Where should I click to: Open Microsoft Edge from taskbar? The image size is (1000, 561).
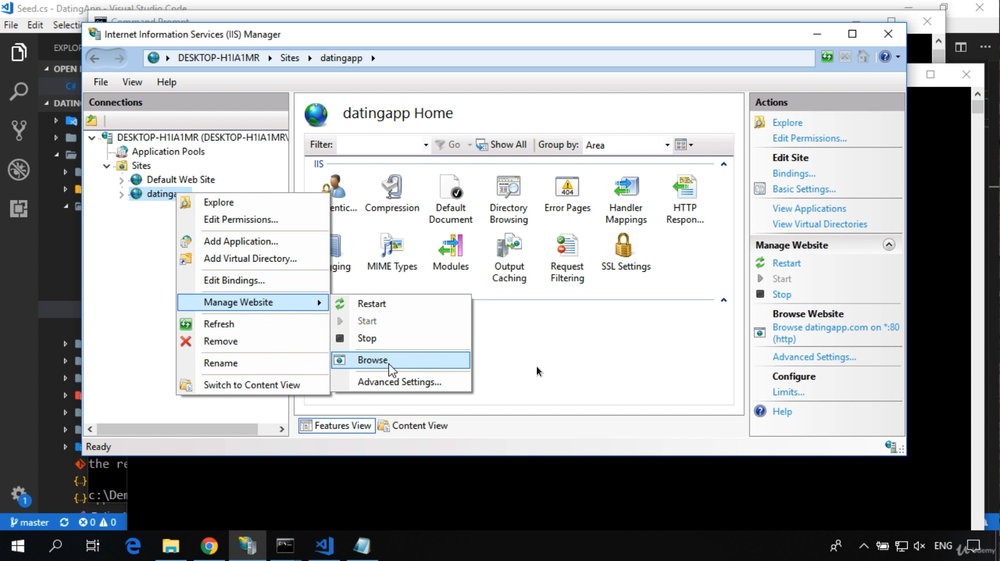133,546
